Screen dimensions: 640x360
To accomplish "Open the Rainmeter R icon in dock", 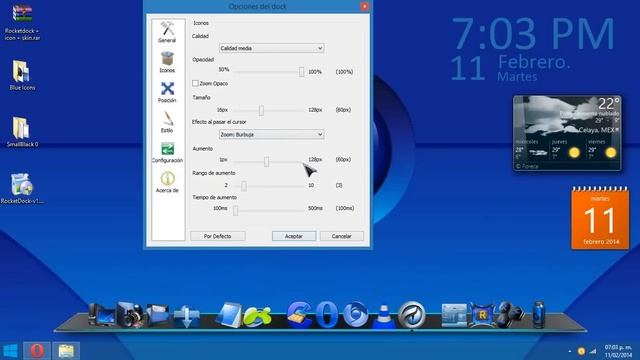I will click(482, 315).
